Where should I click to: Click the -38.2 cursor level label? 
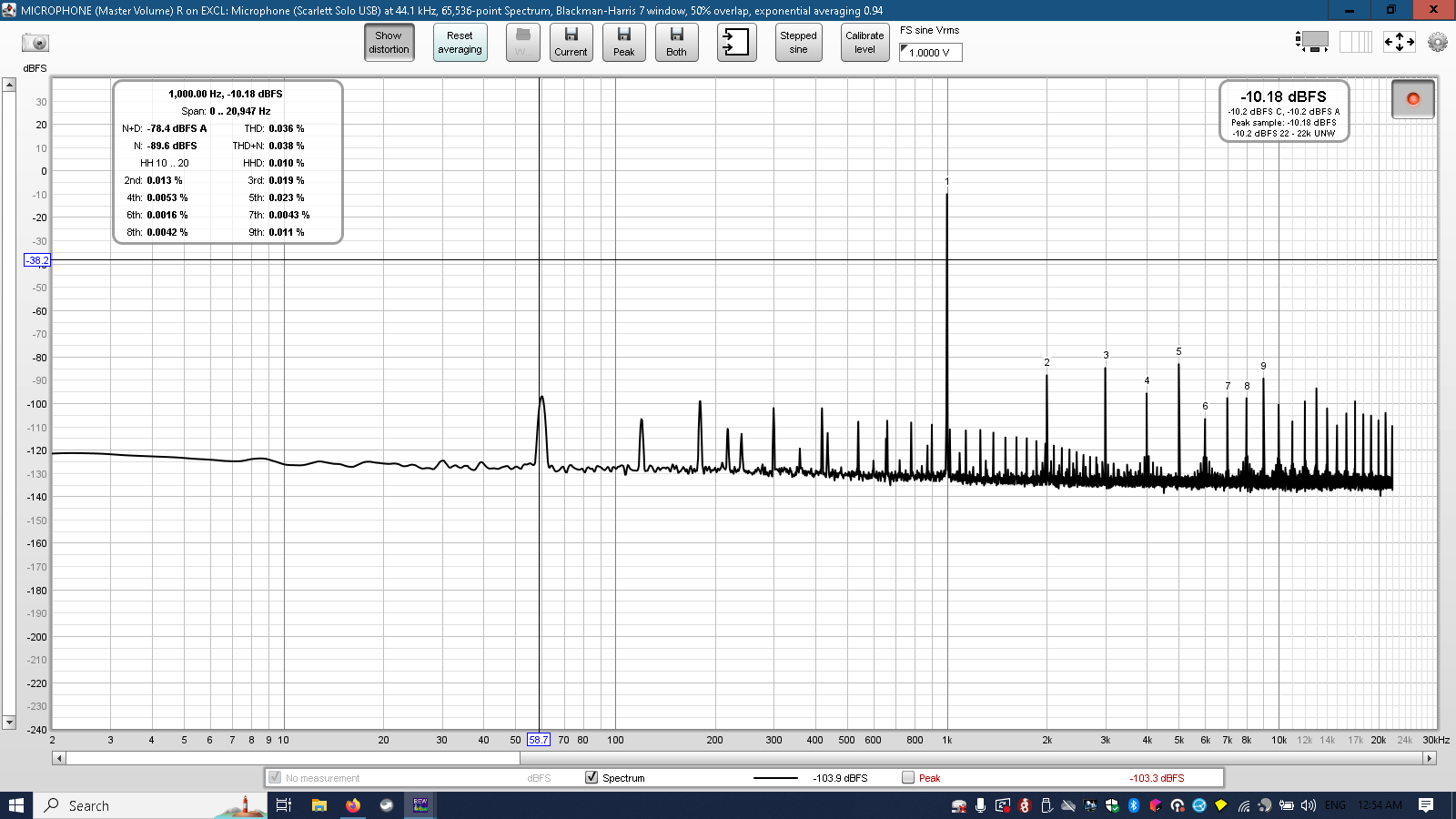37,260
